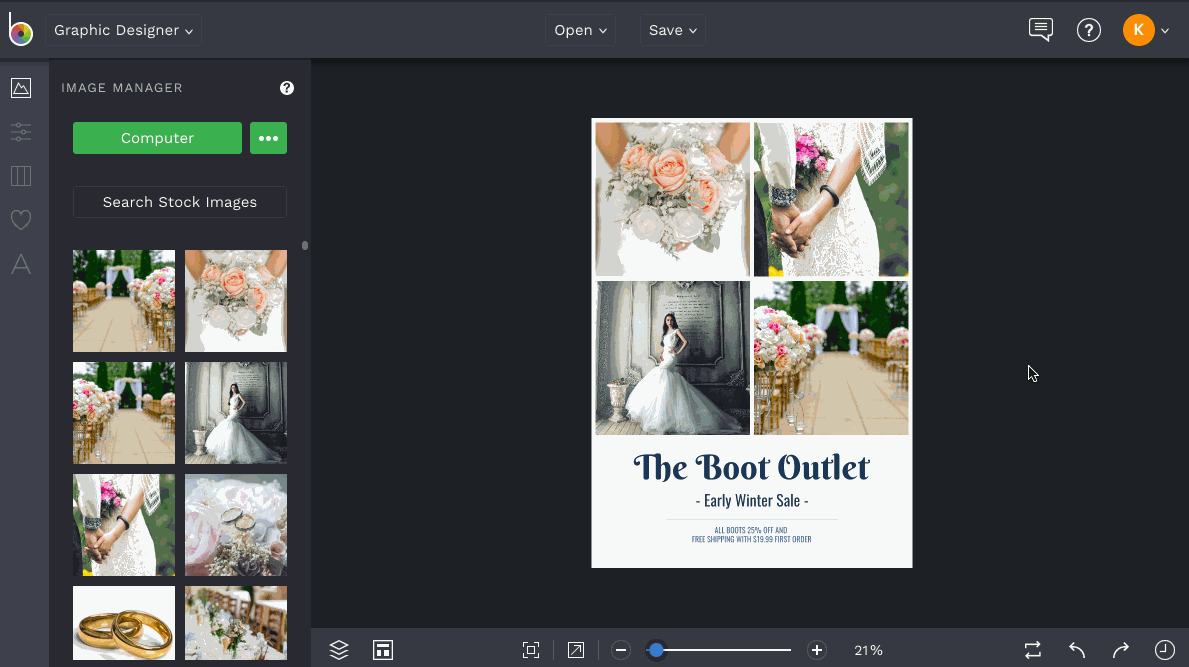Click the image panel scrollbar handle
The width and height of the screenshot is (1189, 667).
pos(305,246)
